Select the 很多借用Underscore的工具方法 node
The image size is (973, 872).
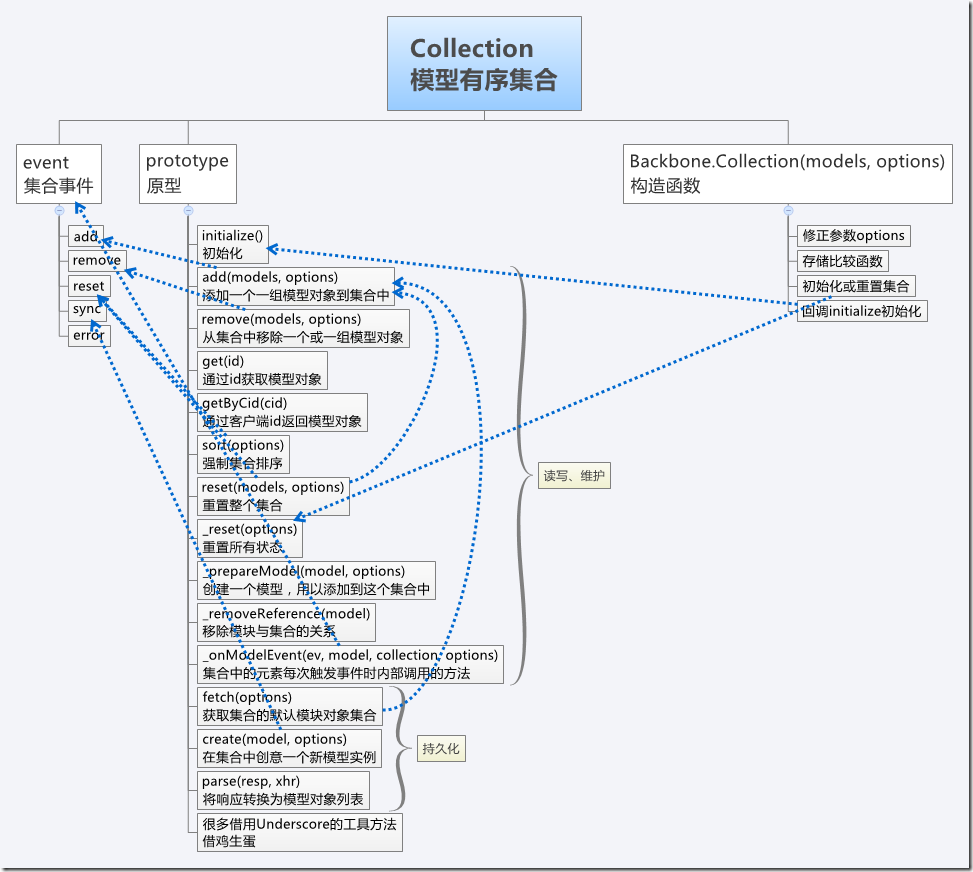[300, 832]
